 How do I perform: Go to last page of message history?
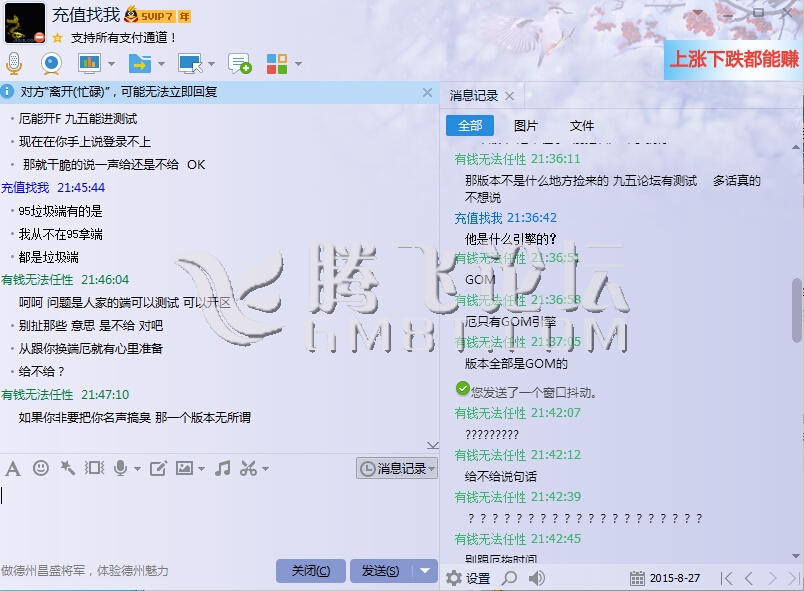[795, 579]
